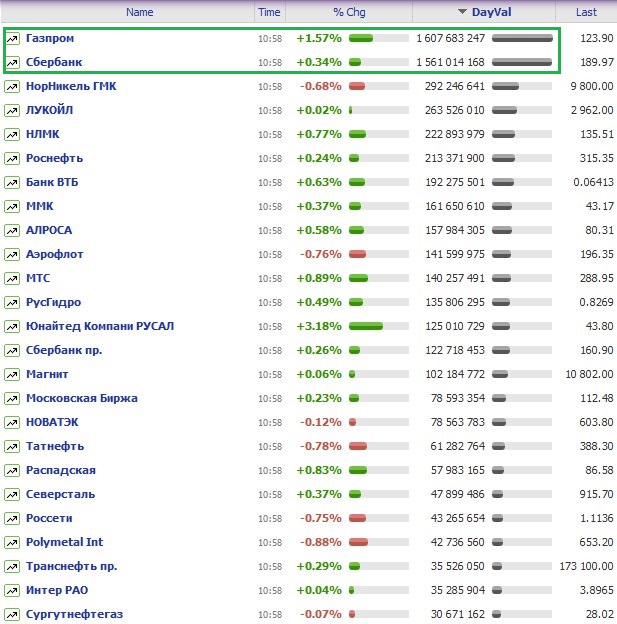Viewport: 617px width, 624px height.
Task: Click the Polymetal Int stock name
Action: 64,542
